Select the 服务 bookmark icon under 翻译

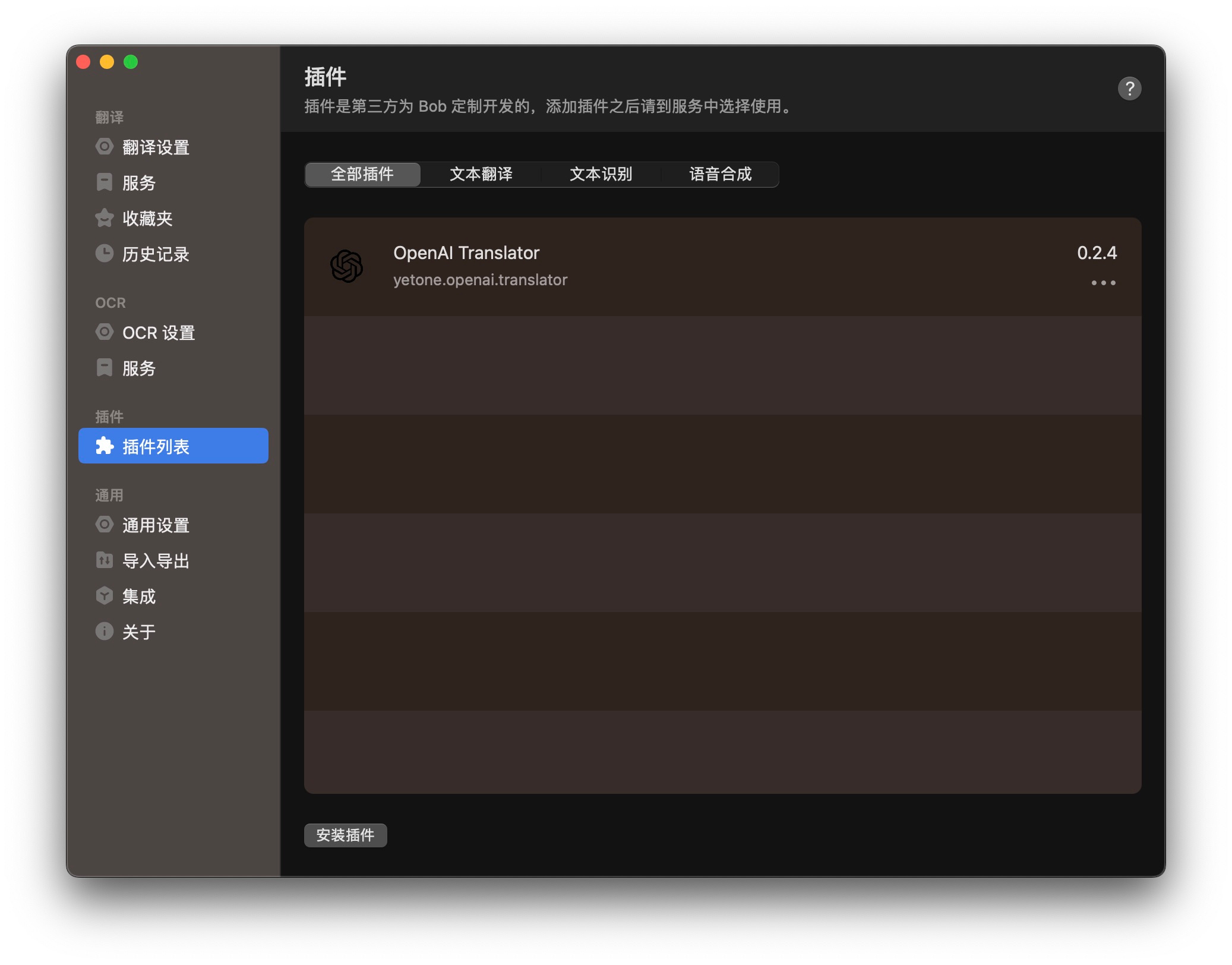pos(105,183)
